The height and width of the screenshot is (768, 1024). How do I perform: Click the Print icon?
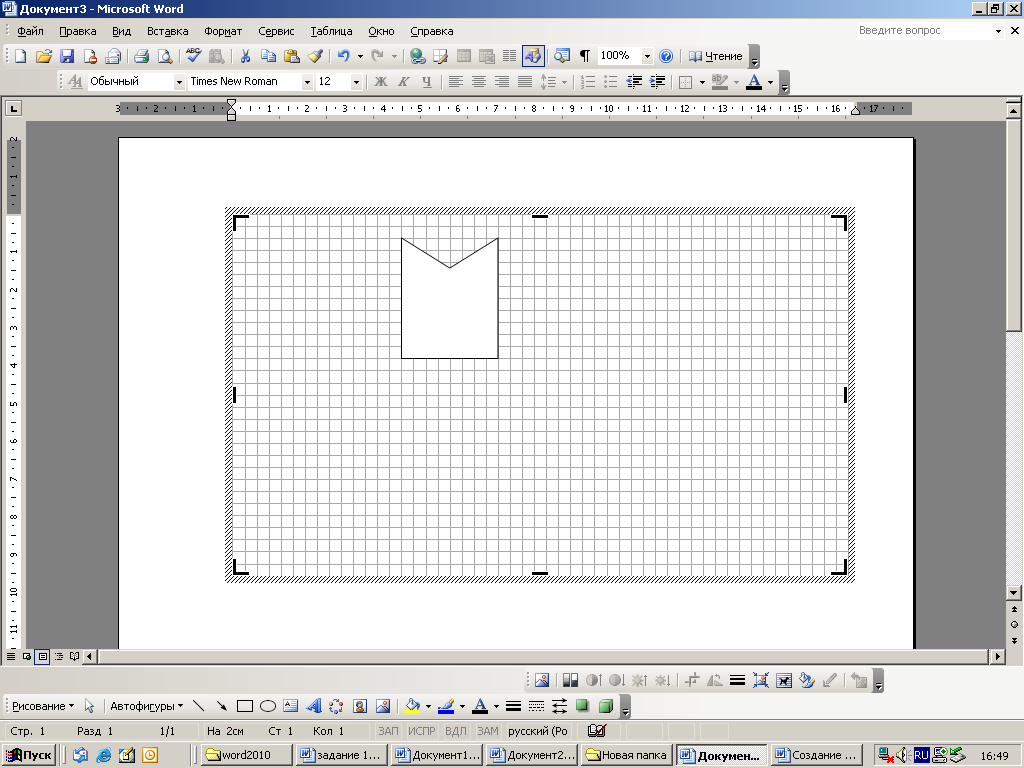[141, 56]
